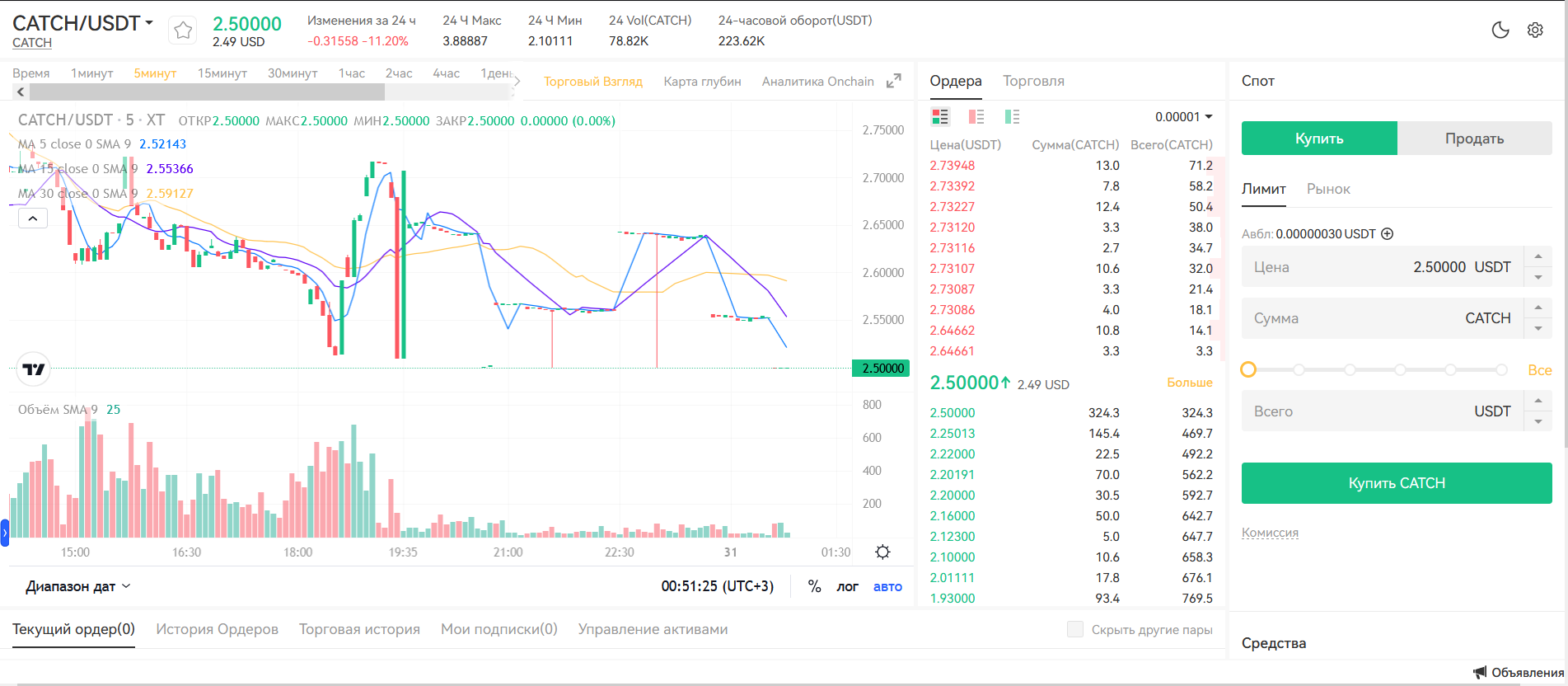Increase total USDT stepper up

tap(1538, 401)
